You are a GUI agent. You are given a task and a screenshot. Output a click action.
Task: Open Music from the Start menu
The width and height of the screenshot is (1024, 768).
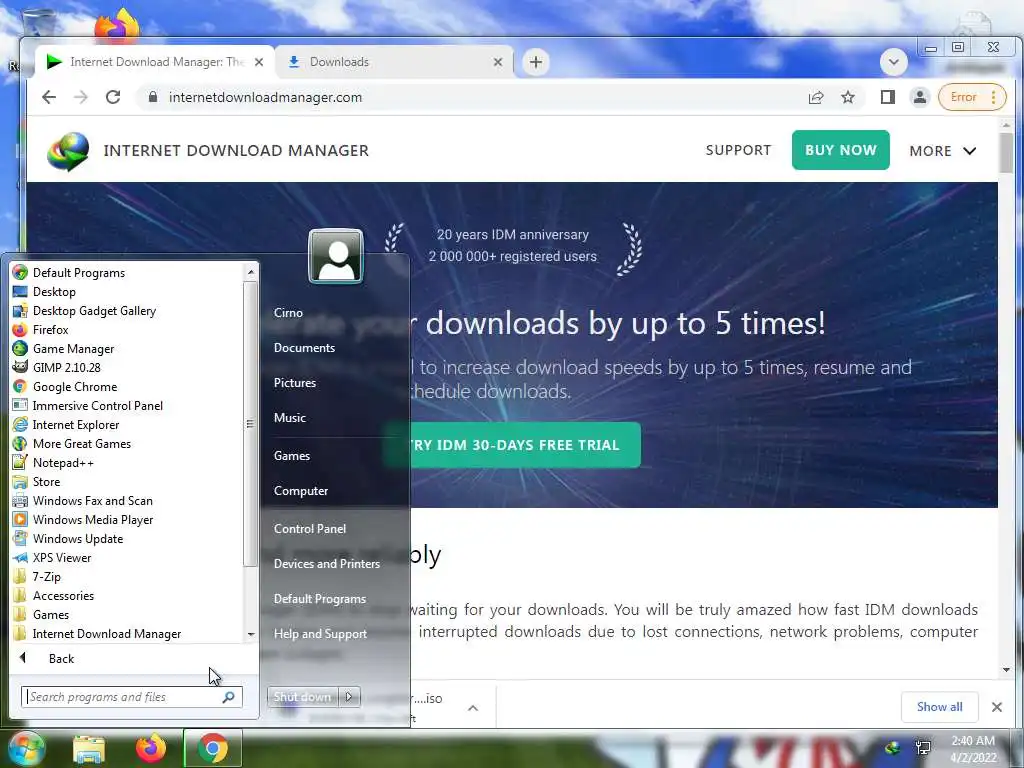[x=290, y=418]
